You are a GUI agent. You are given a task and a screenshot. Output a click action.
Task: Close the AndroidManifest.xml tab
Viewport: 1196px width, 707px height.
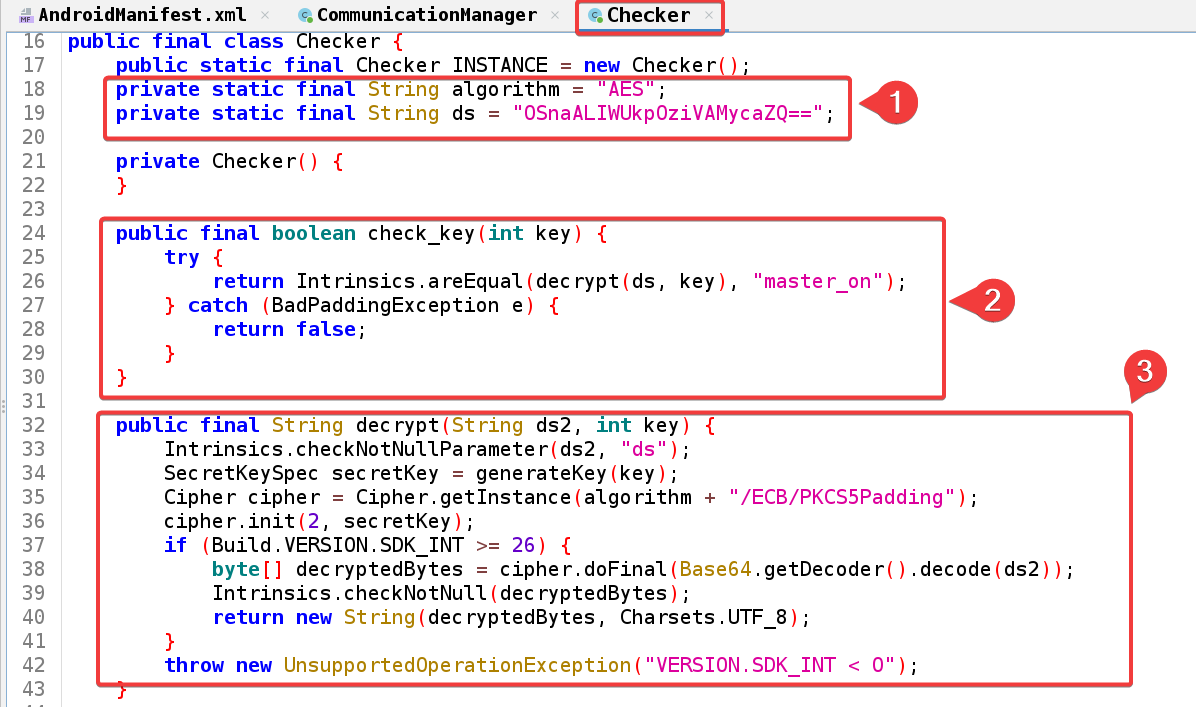pyautogui.click(x=265, y=15)
